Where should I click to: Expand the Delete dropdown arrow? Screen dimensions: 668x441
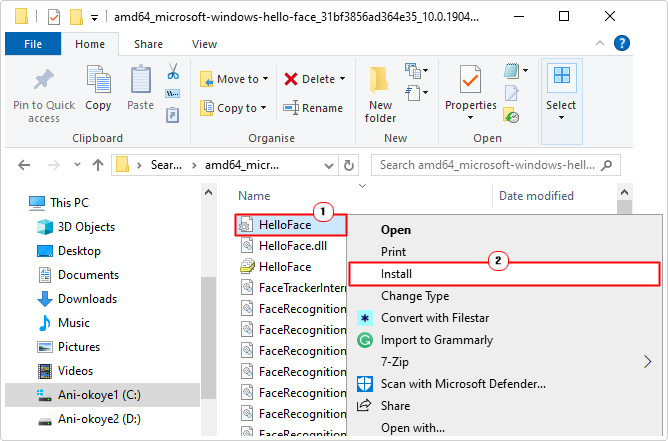point(343,79)
